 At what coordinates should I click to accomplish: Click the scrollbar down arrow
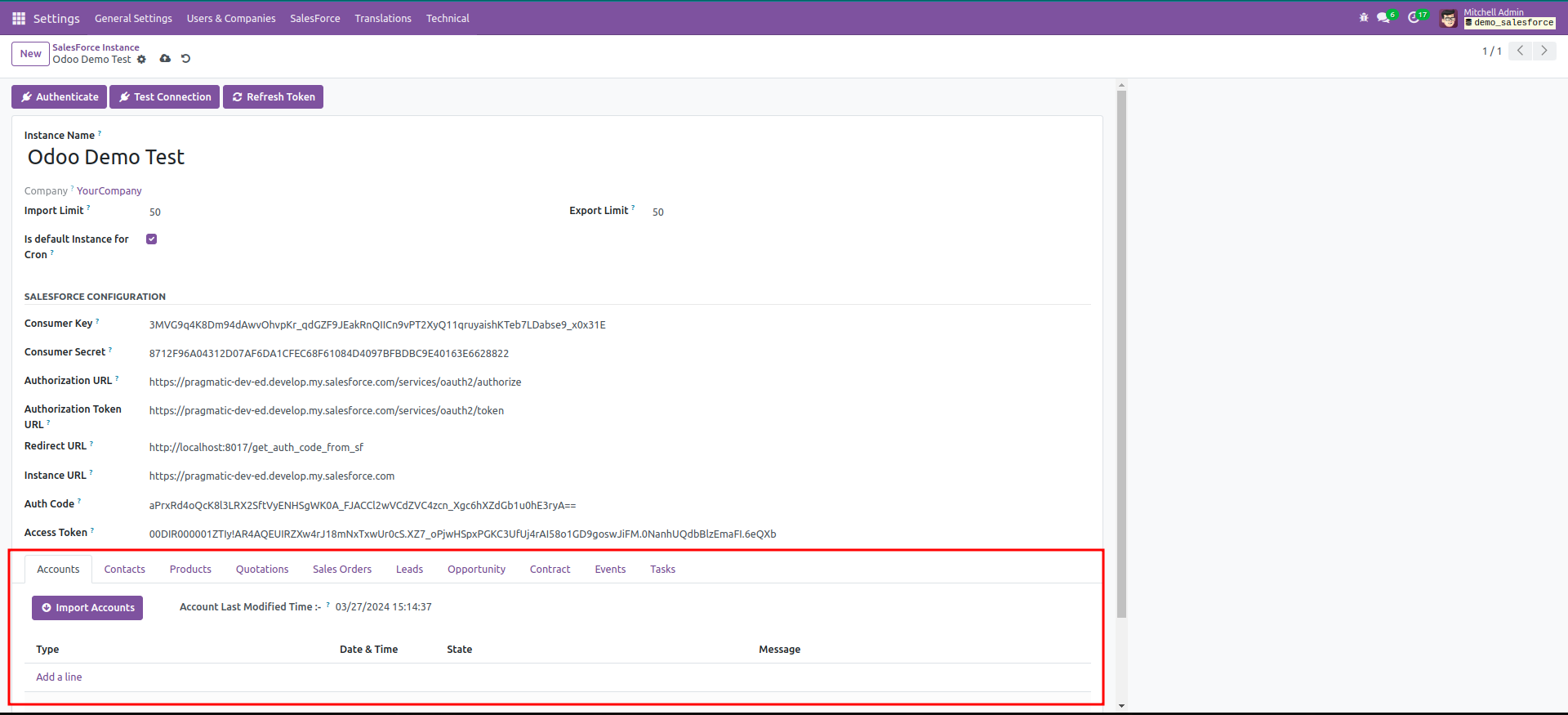(1121, 705)
